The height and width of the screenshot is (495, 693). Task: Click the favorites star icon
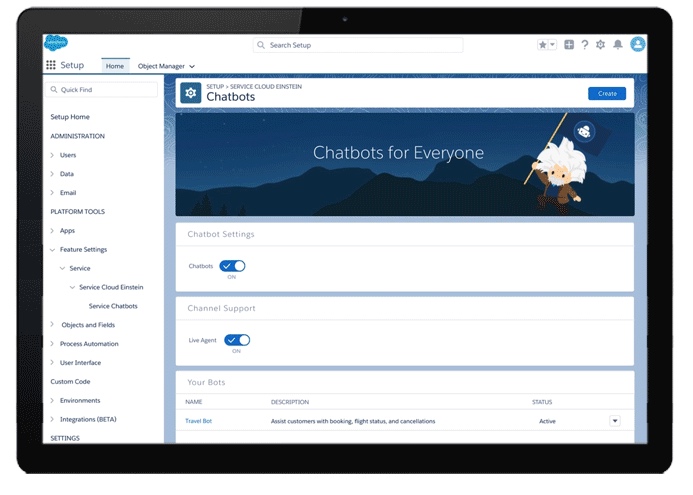tap(543, 45)
